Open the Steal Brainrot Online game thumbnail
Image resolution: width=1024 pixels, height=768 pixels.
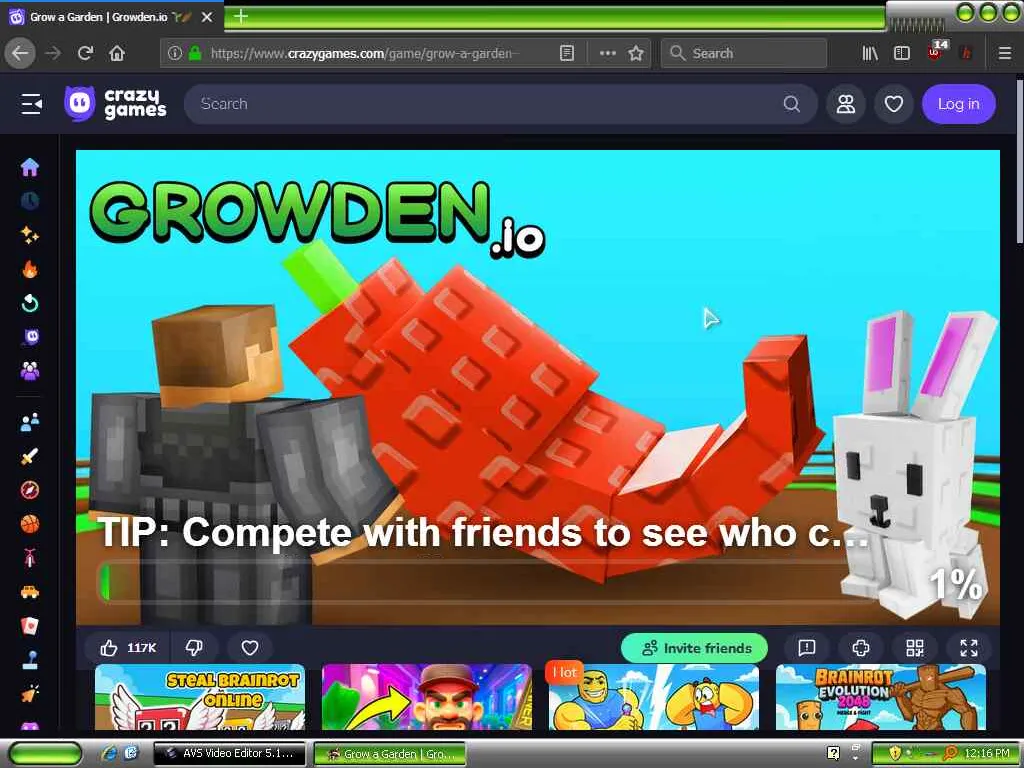tap(200, 697)
